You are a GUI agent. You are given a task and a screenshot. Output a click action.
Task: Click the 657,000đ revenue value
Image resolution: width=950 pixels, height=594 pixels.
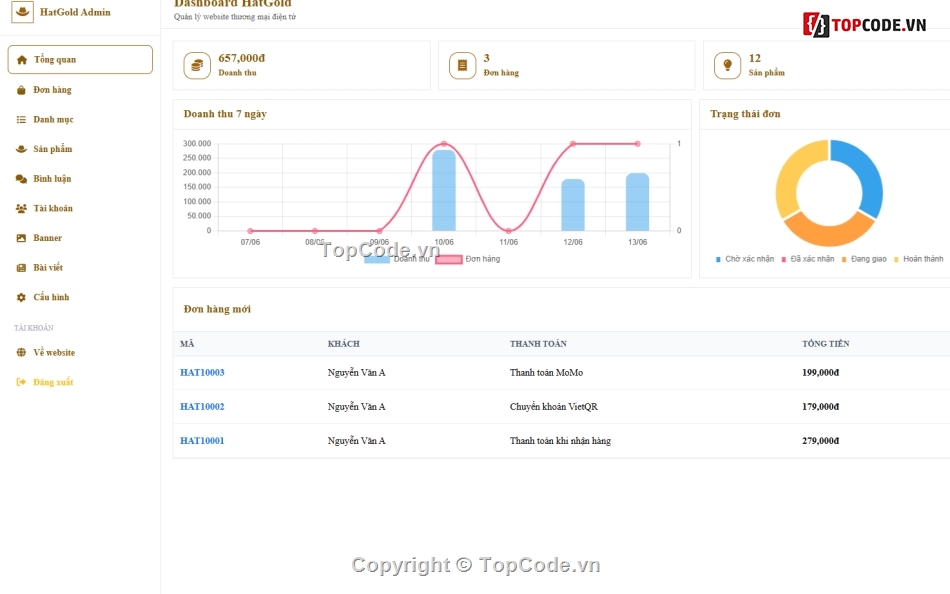coord(242,58)
